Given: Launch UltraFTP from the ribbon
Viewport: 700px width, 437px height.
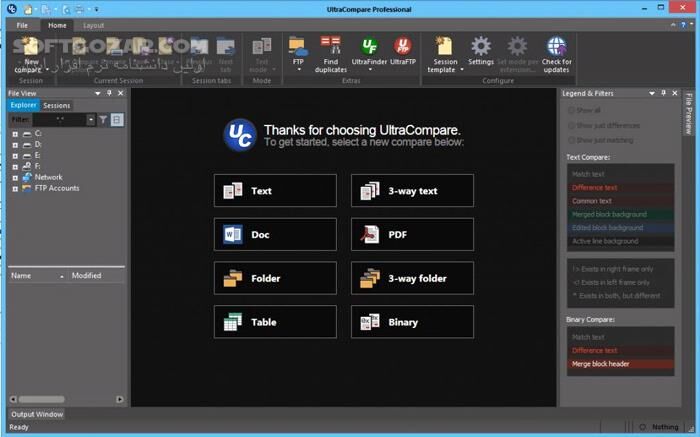Looking at the screenshot, I should click(x=403, y=46).
